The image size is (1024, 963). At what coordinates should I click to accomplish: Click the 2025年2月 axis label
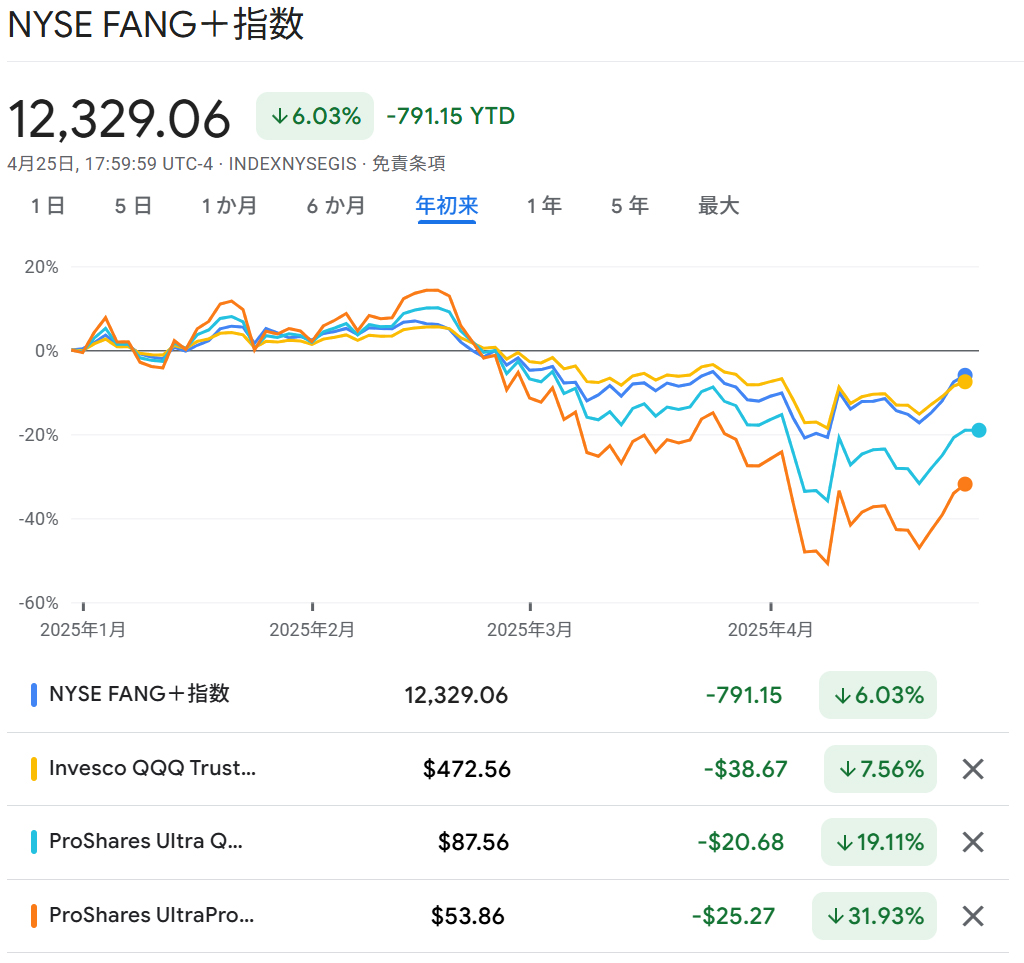click(312, 629)
